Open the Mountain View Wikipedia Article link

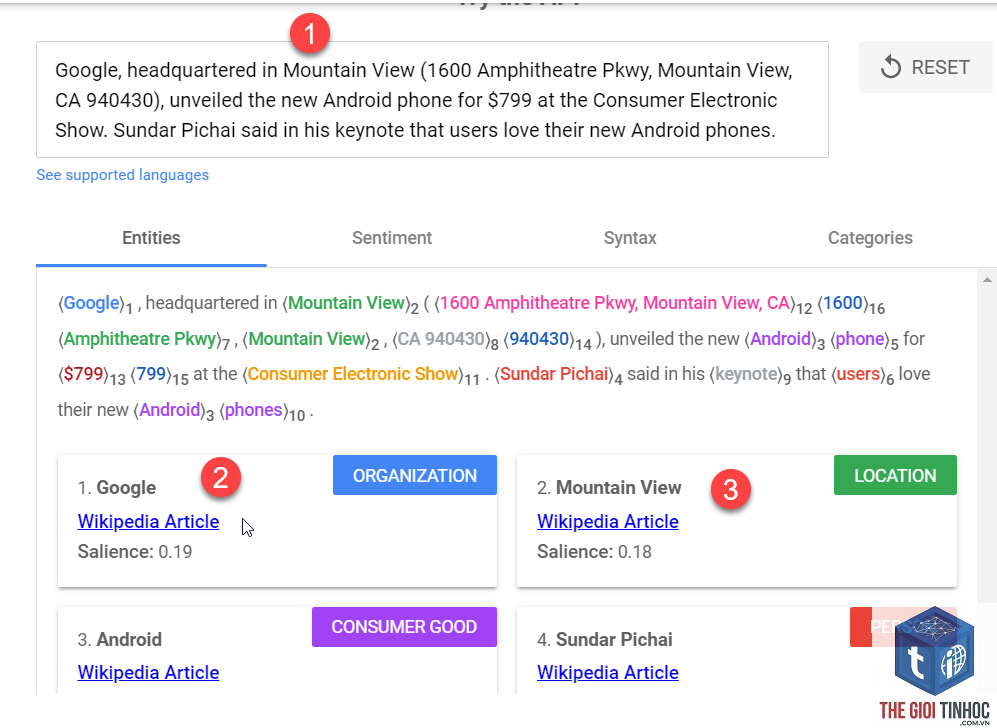tap(608, 521)
